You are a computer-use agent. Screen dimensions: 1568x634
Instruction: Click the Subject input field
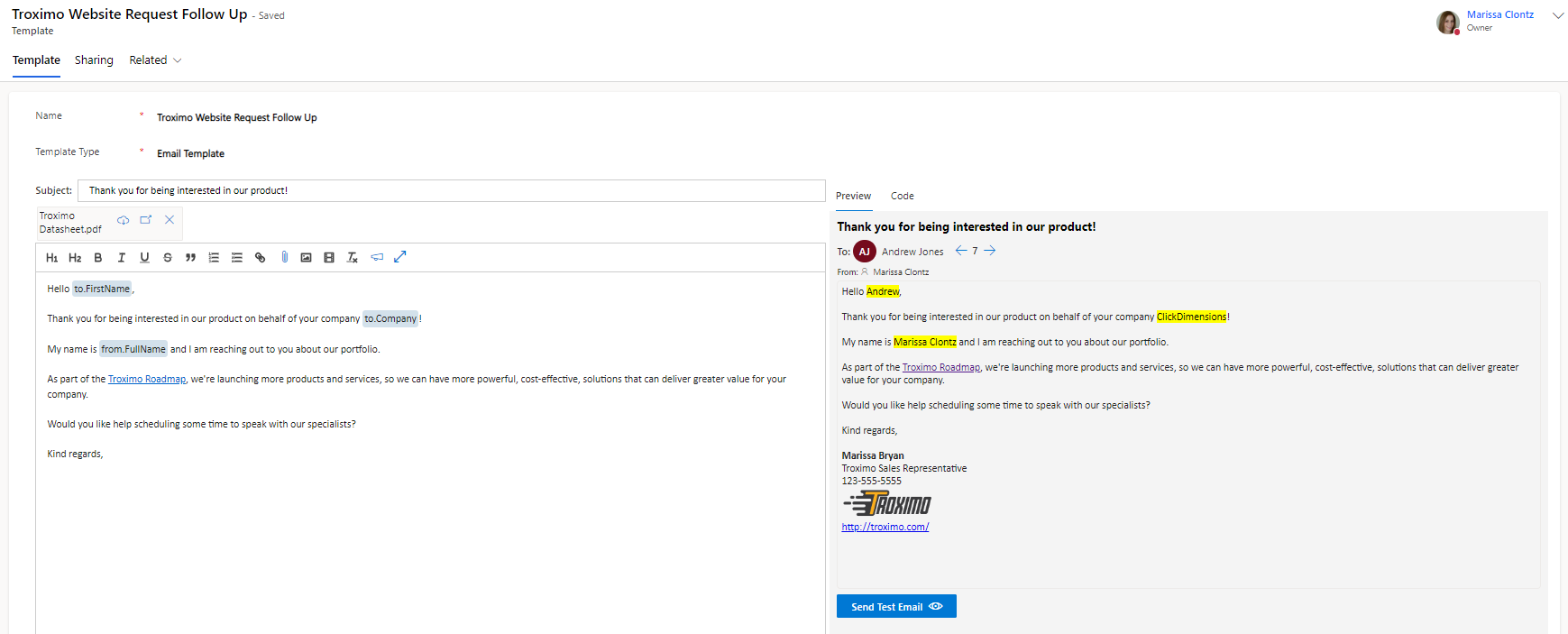pos(452,190)
